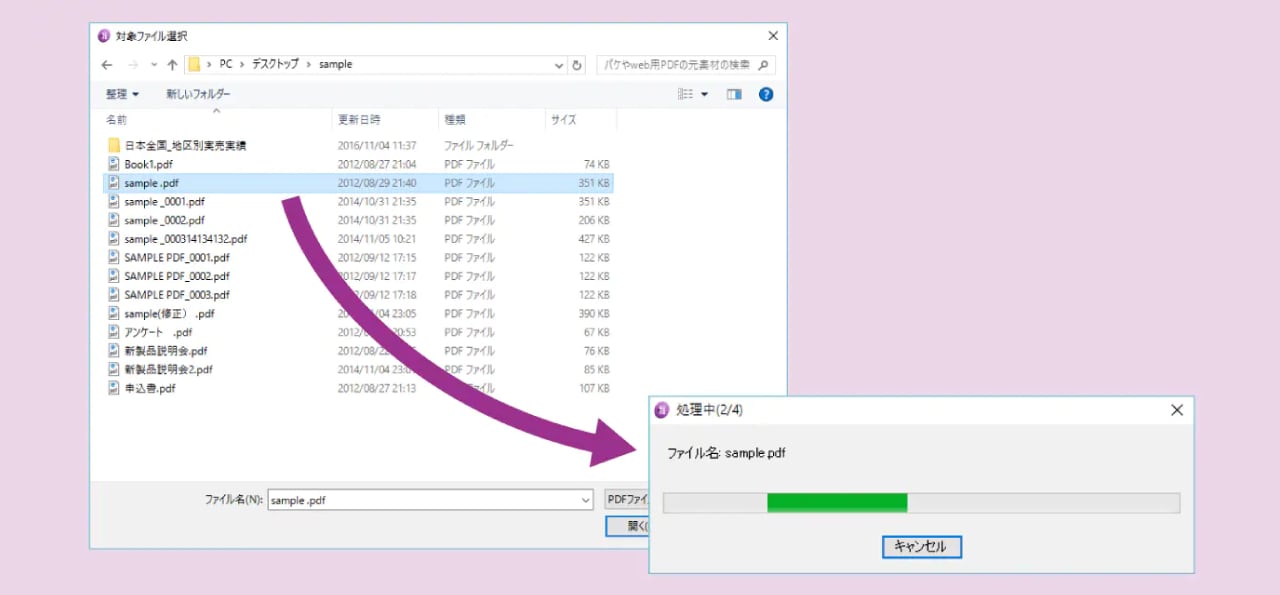Click the green progress bar
This screenshot has width=1280, height=595.
836,502
